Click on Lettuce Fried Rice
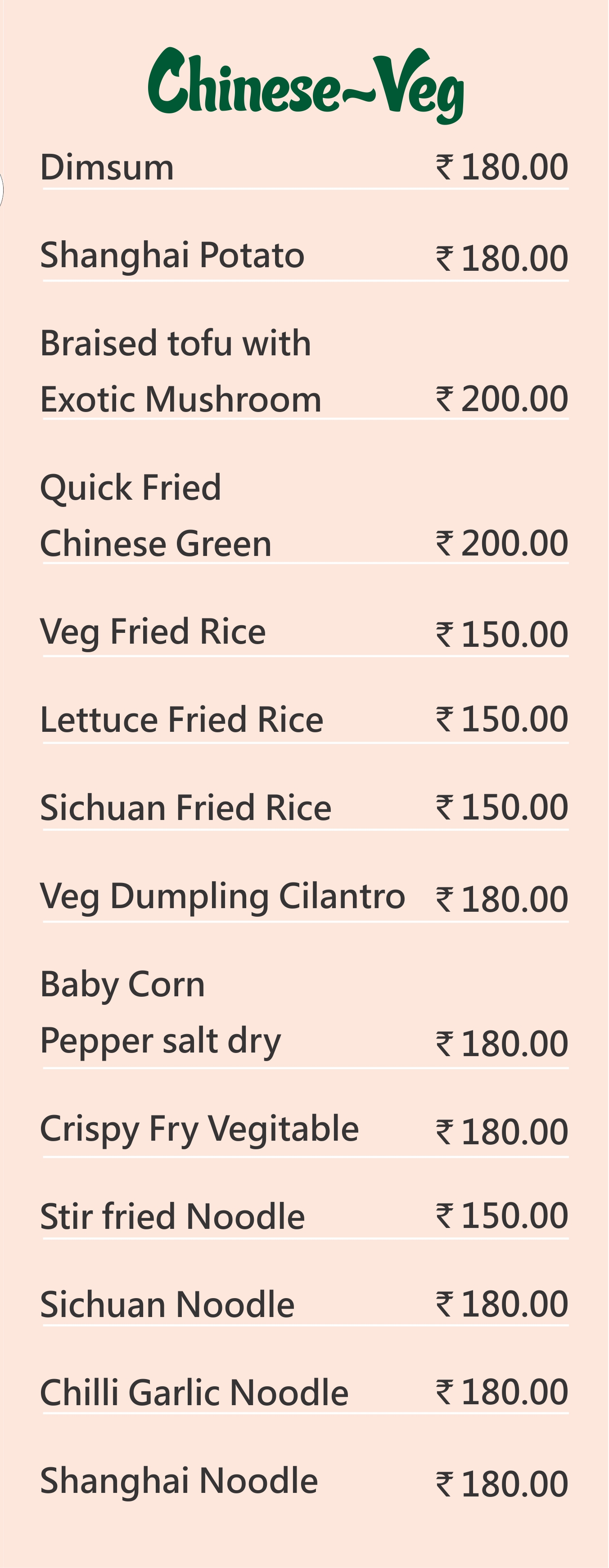This screenshot has height=1568, width=609. coord(181,720)
